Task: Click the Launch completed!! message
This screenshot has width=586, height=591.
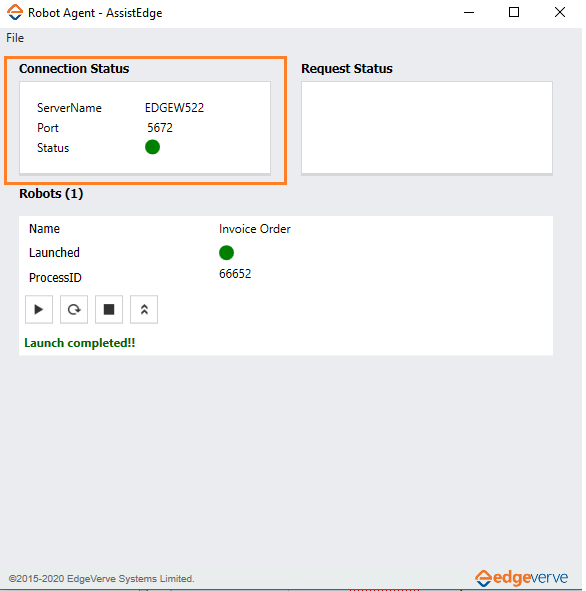Action: [x=80, y=343]
